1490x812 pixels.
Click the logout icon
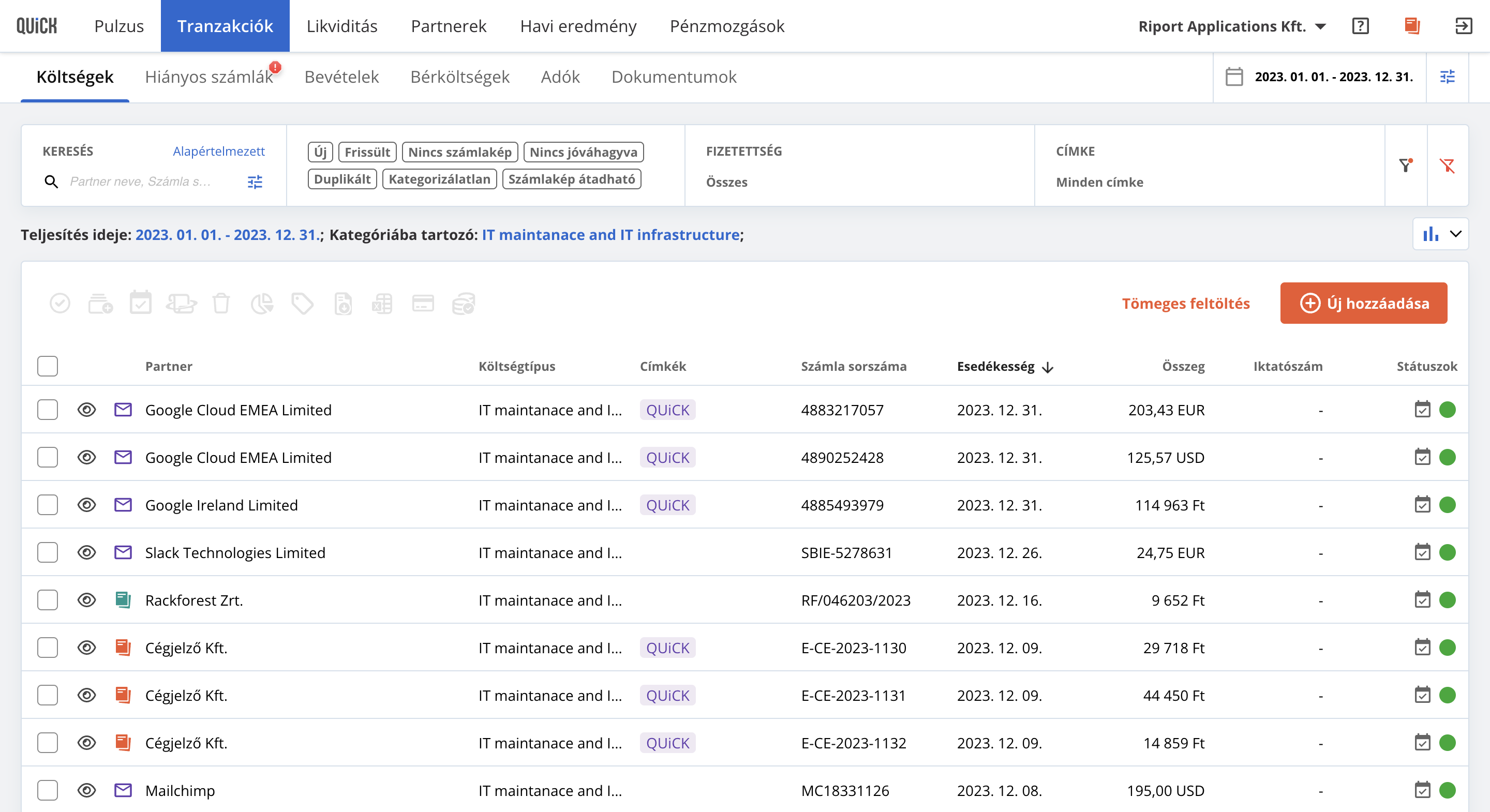click(x=1464, y=26)
